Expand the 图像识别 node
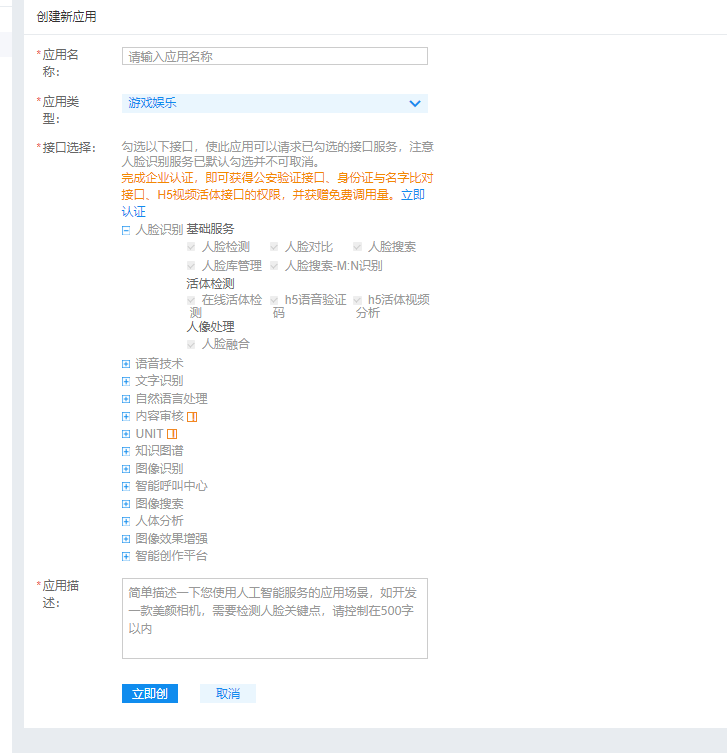The width and height of the screenshot is (727, 753). [x=126, y=469]
